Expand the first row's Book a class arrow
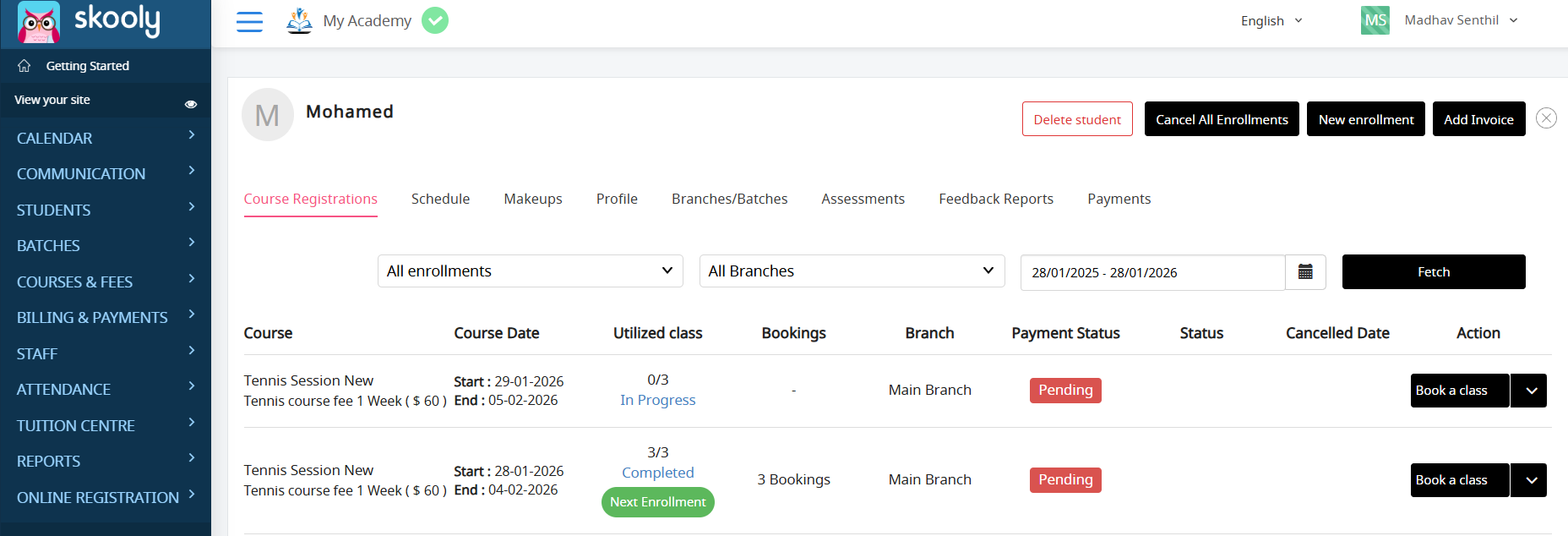The width and height of the screenshot is (1568, 536). 1530,391
